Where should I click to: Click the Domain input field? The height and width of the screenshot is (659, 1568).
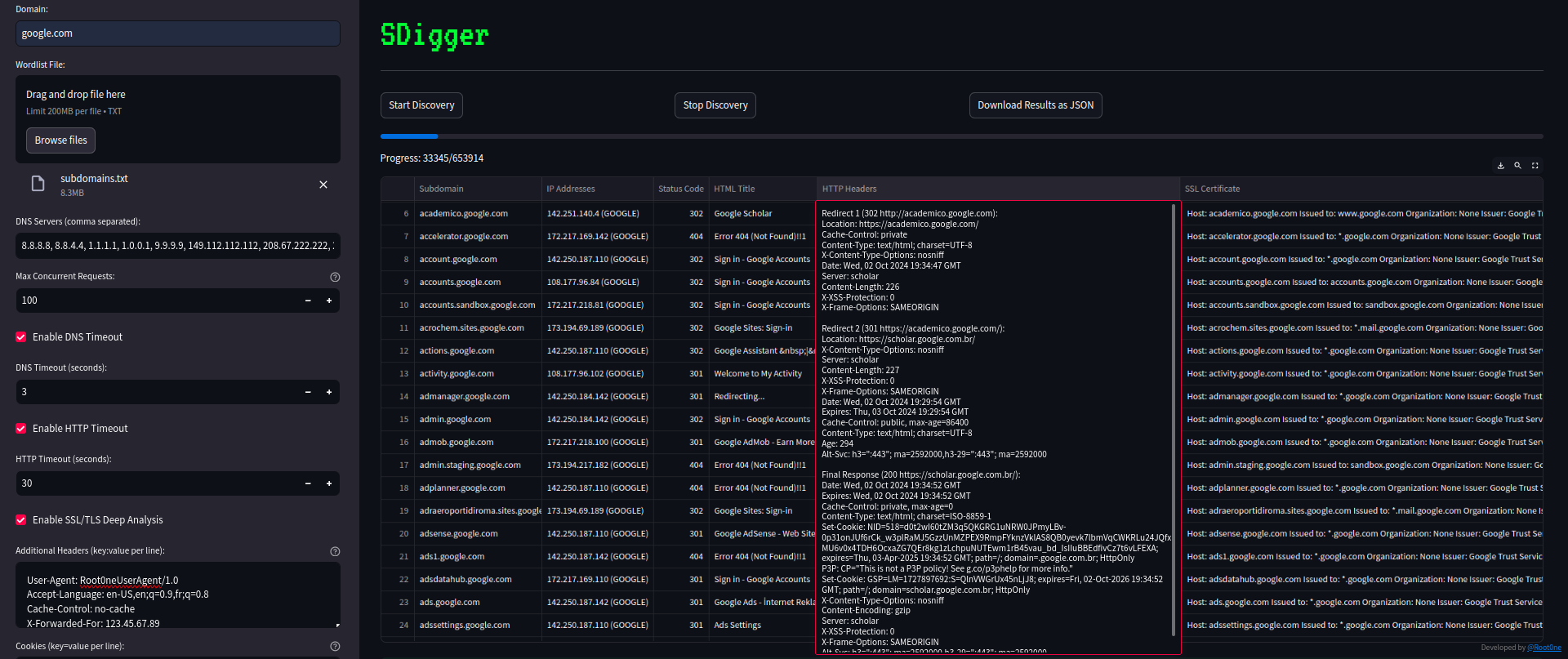[x=178, y=33]
